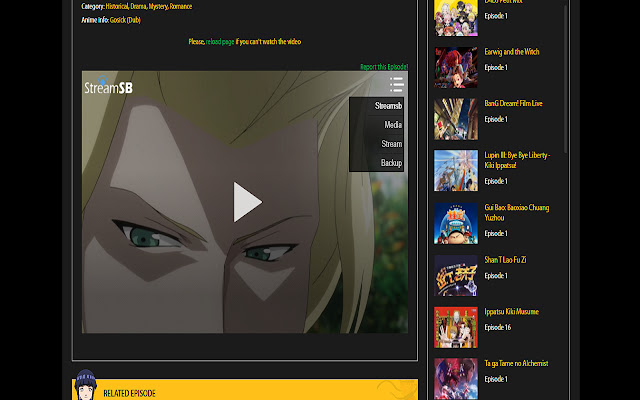Open Earwig and the Witch title link
640x400 pixels.
(x=512, y=52)
